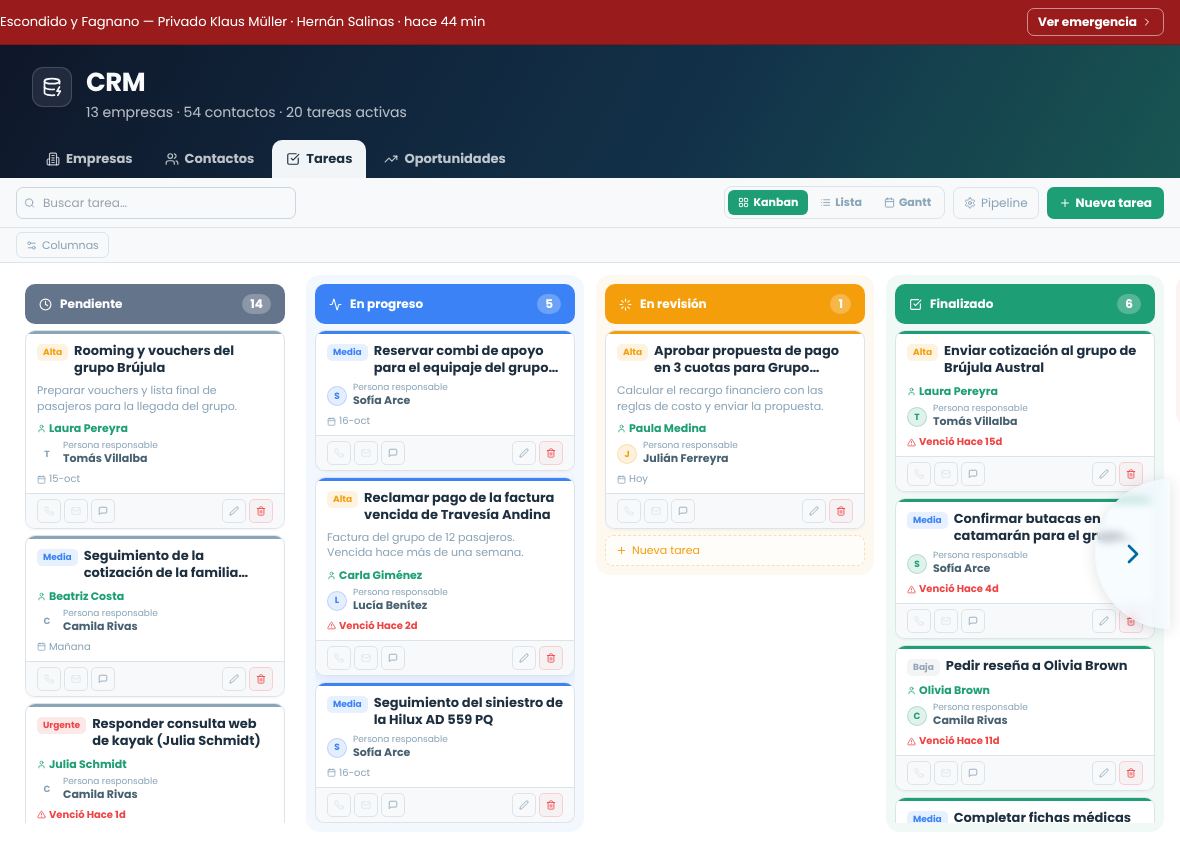The width and height of the screenshot is (1180, 844).
Task: Open contact Paula Medina link
Action: click(x=661, y=428)
